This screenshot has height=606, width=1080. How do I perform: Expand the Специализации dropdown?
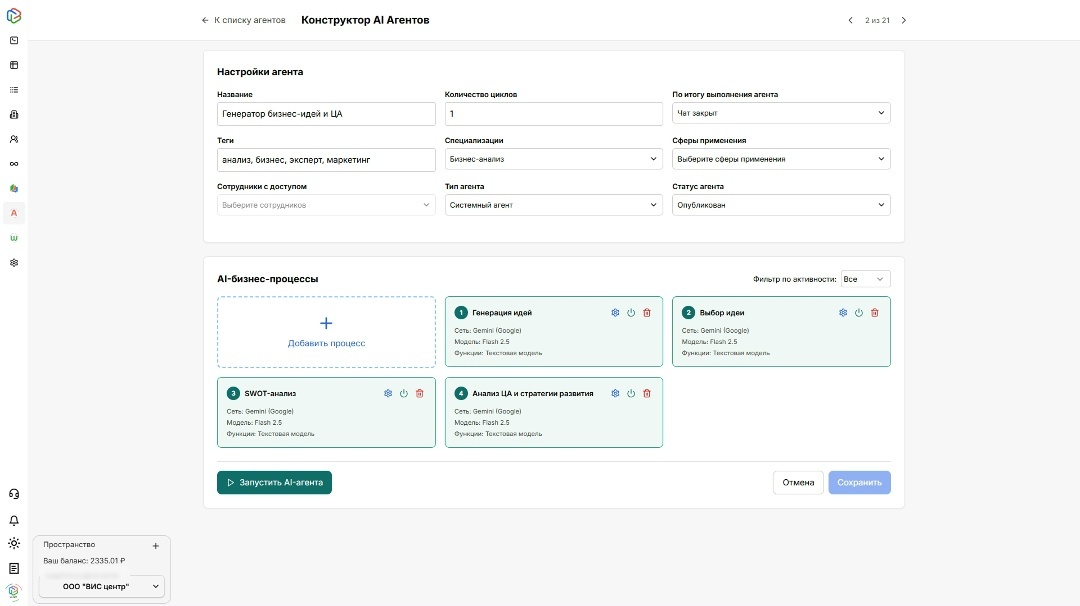coord(553,159)
